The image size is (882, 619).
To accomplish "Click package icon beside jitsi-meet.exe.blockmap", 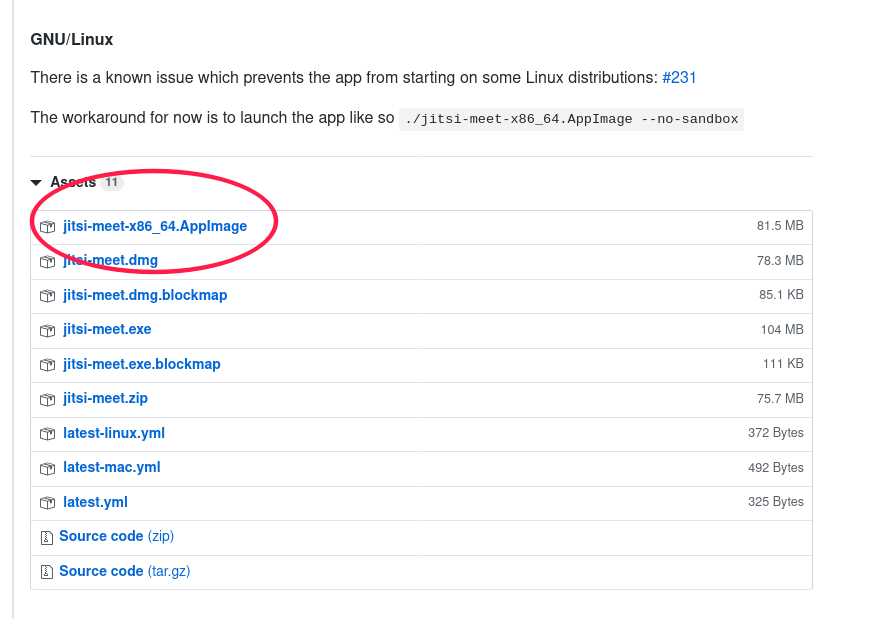I will 47,365.
